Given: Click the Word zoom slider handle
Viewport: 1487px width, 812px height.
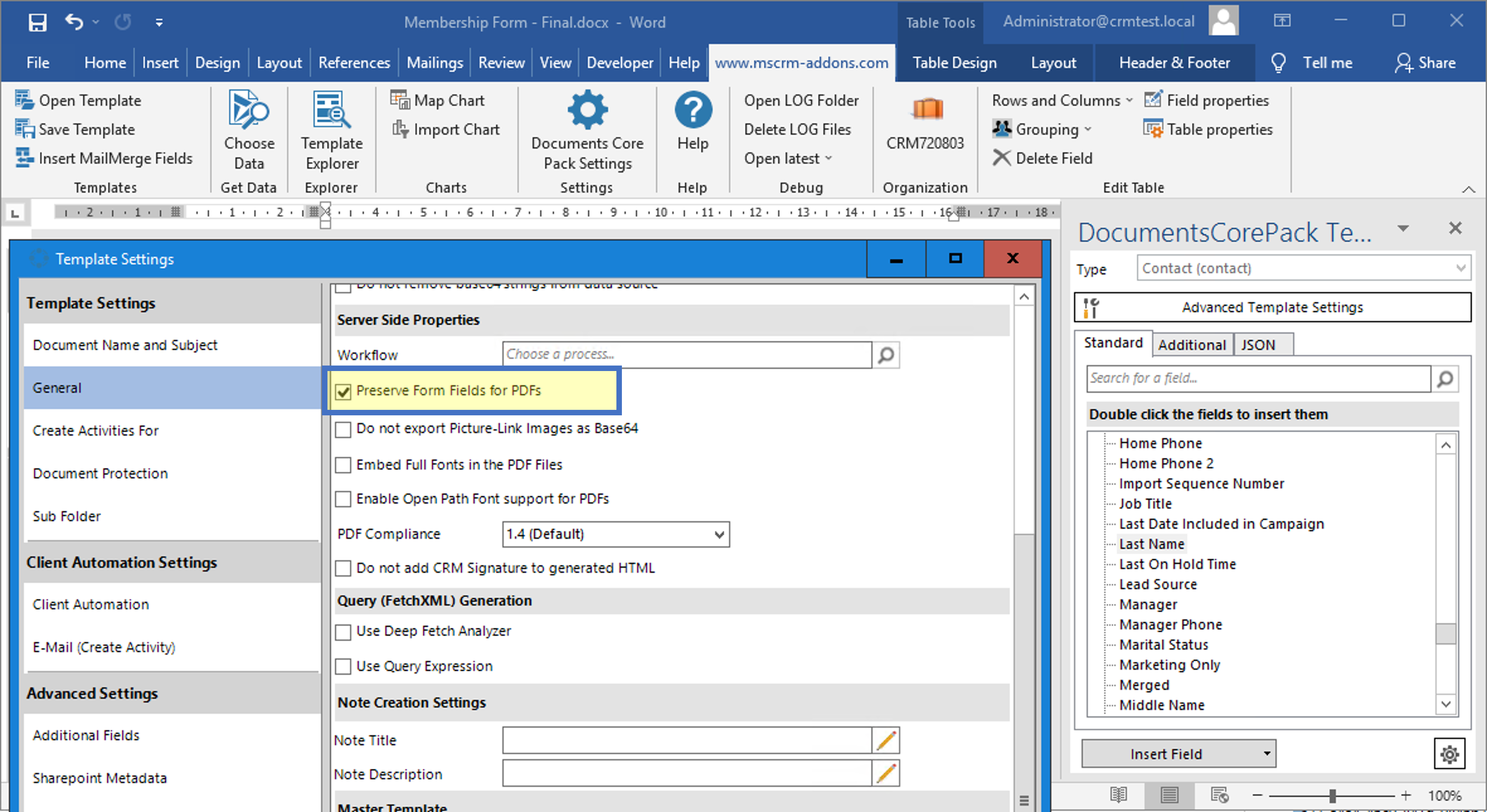Looking at the screenshot, I should pos(1332,796).
